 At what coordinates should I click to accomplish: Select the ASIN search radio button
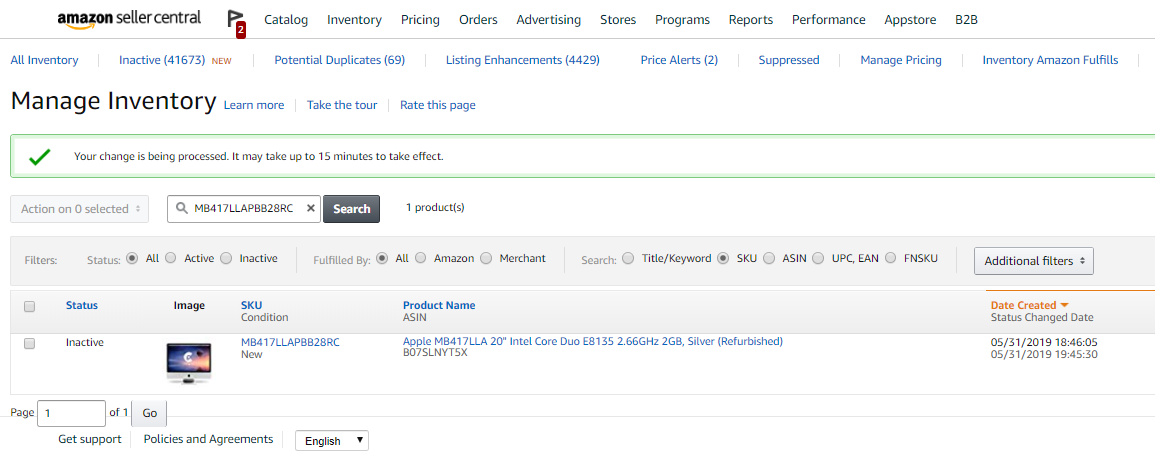[769, 258]
